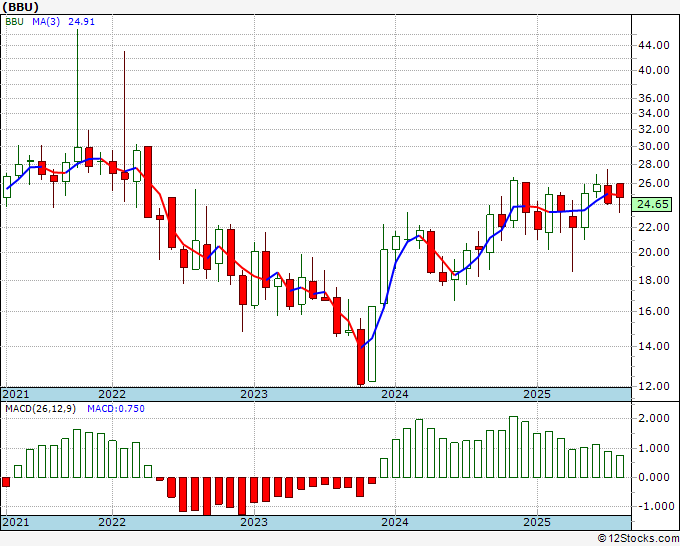Viewport: 680px width, 546px height.
Task: Click the 44.00 price axis label
Action: click(654, 45)
